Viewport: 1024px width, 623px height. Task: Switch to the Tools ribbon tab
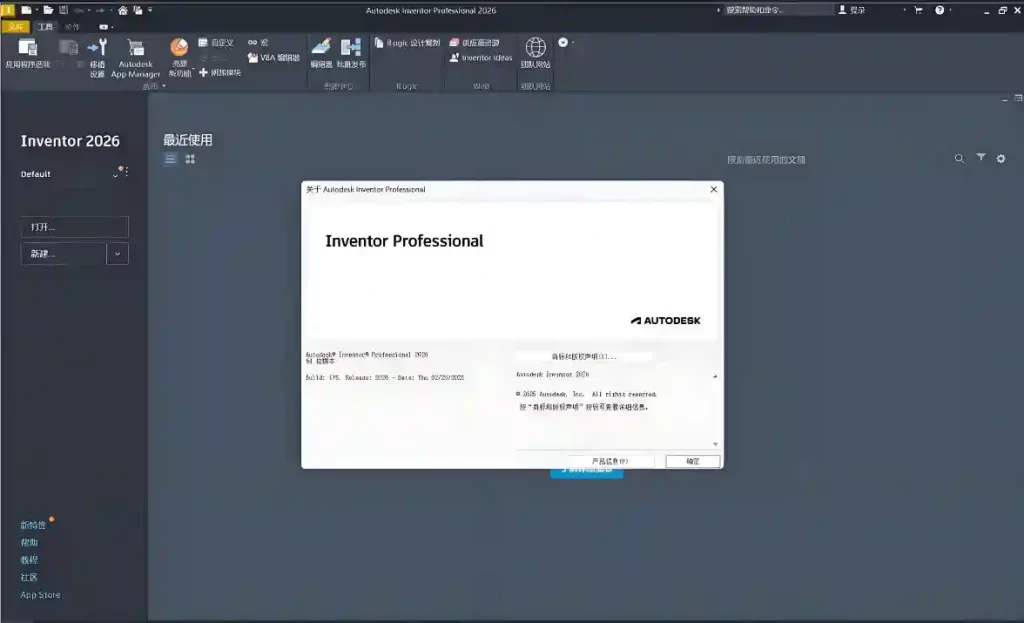click(x=44, y=27)
